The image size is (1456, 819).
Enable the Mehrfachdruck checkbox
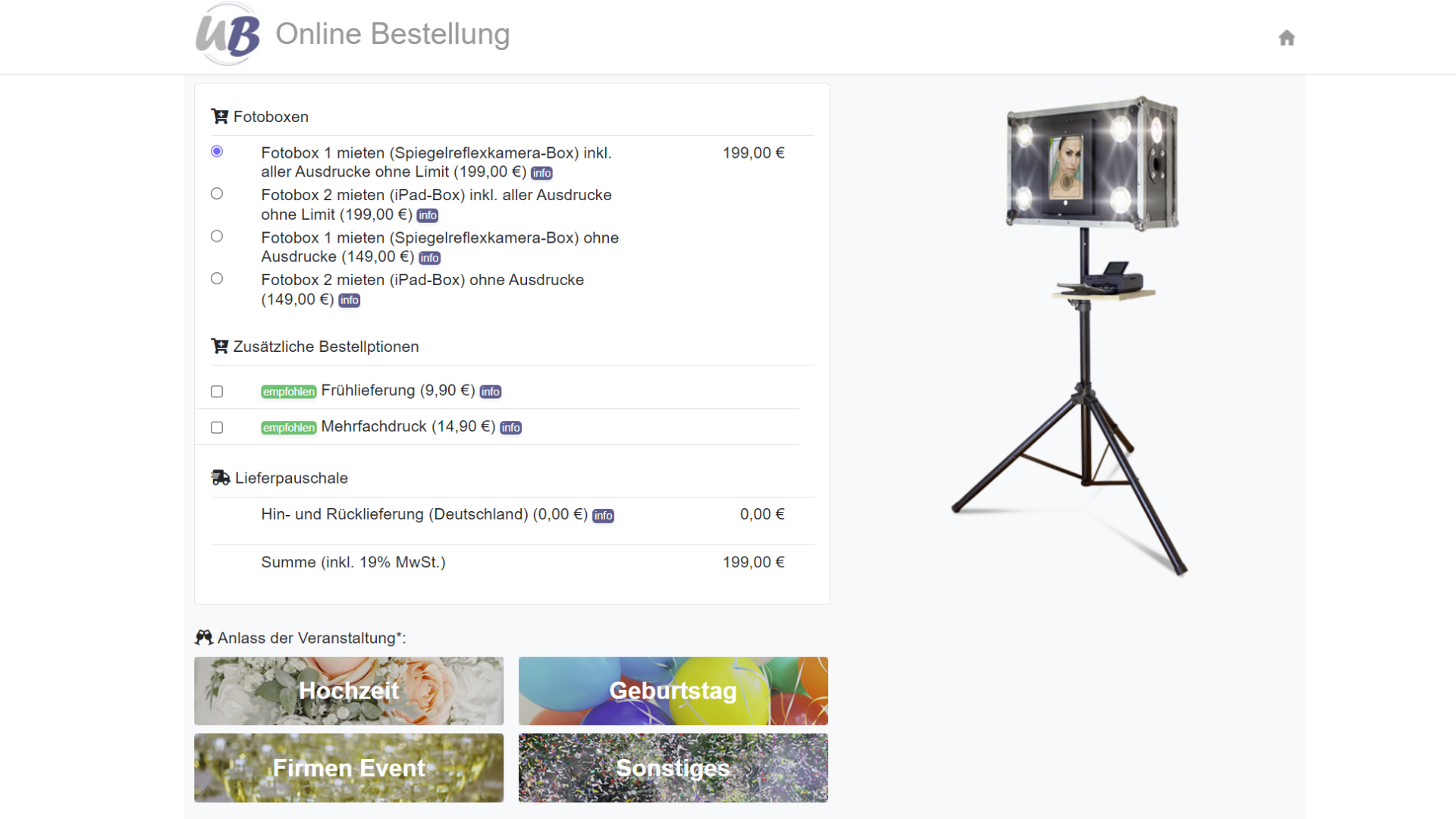(x=217, y=428)
